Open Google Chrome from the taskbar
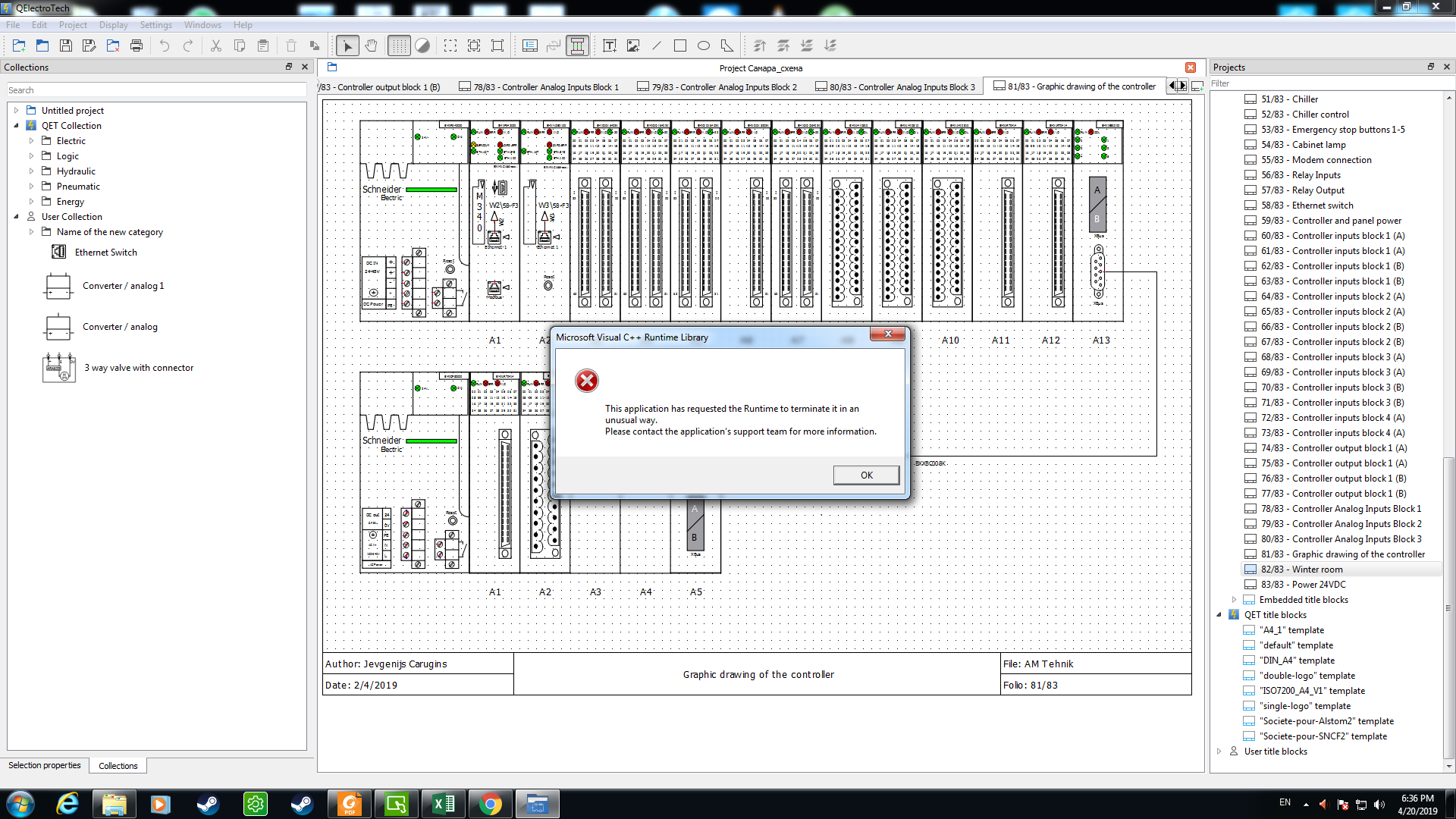The width and height of the screenshot is (1456, 819). pyautogui.click(x=491, y=804)
